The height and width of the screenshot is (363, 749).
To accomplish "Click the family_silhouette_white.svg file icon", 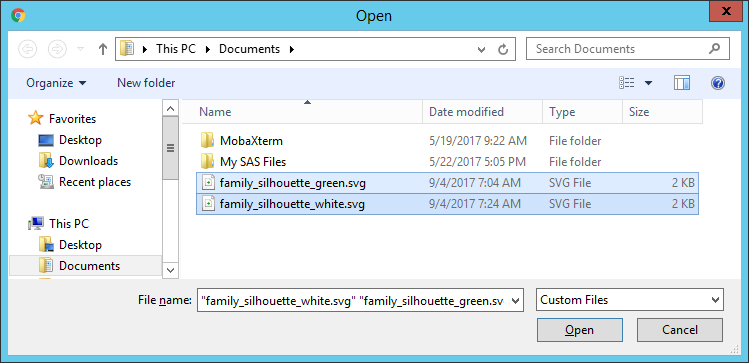I will pyautogui.click(x=208, y=204).
